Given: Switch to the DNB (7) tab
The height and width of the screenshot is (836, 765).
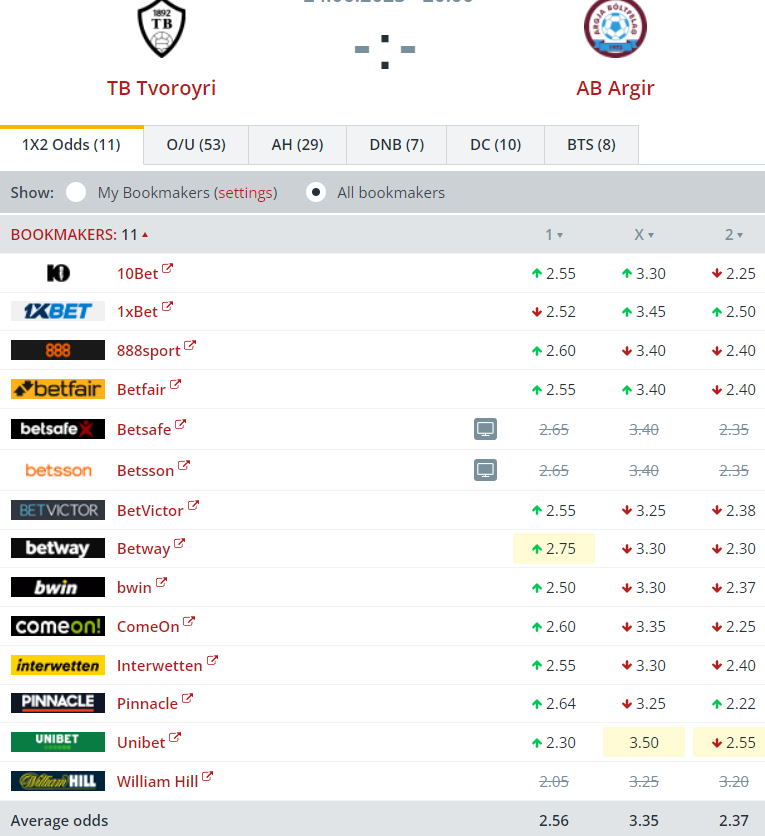Looking at the screenshot, I should point(397,145).
